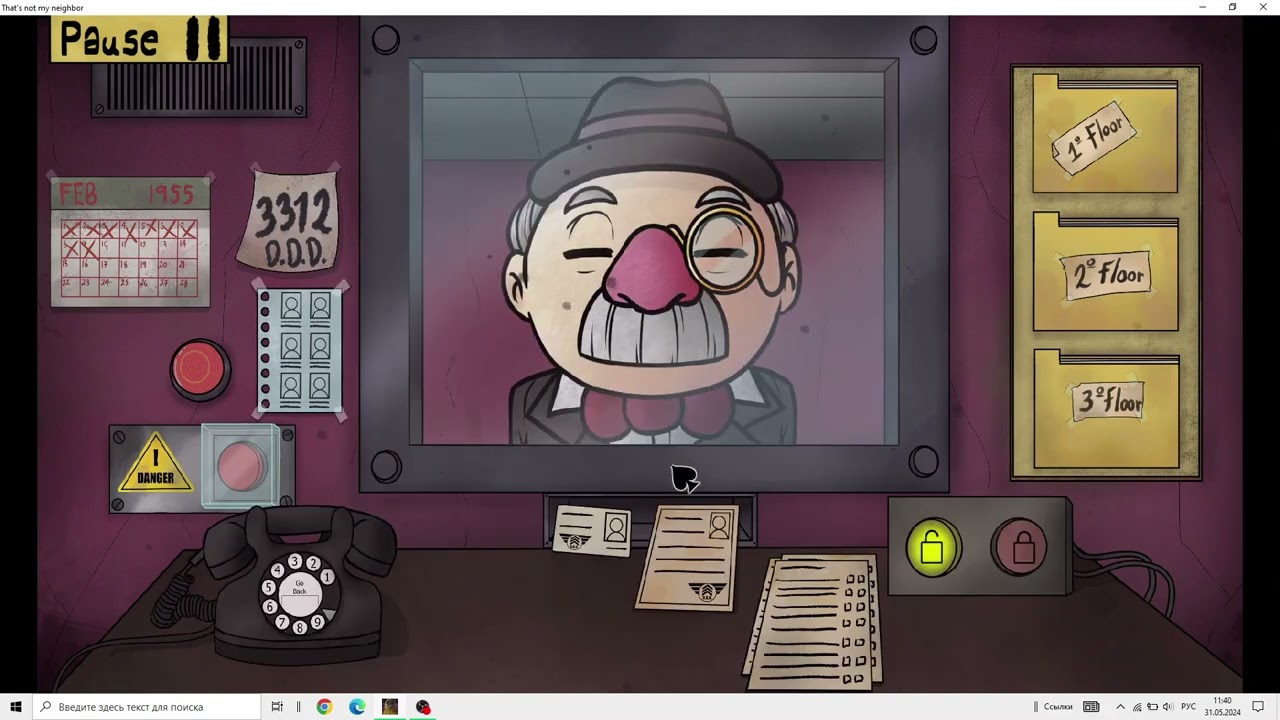Launch Google Chrome from the taskbar
Viewport: 1280px width, 720px height.
[x=324, y=707]
